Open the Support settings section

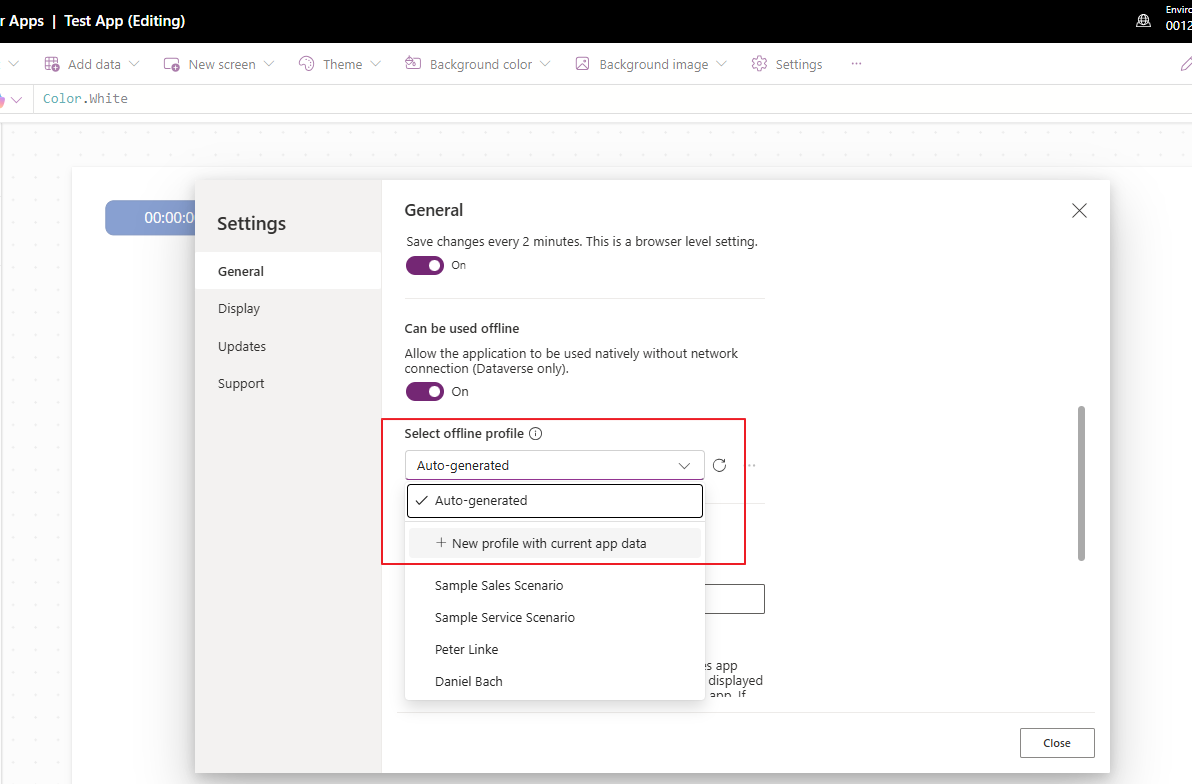click(x=241, y=383)
